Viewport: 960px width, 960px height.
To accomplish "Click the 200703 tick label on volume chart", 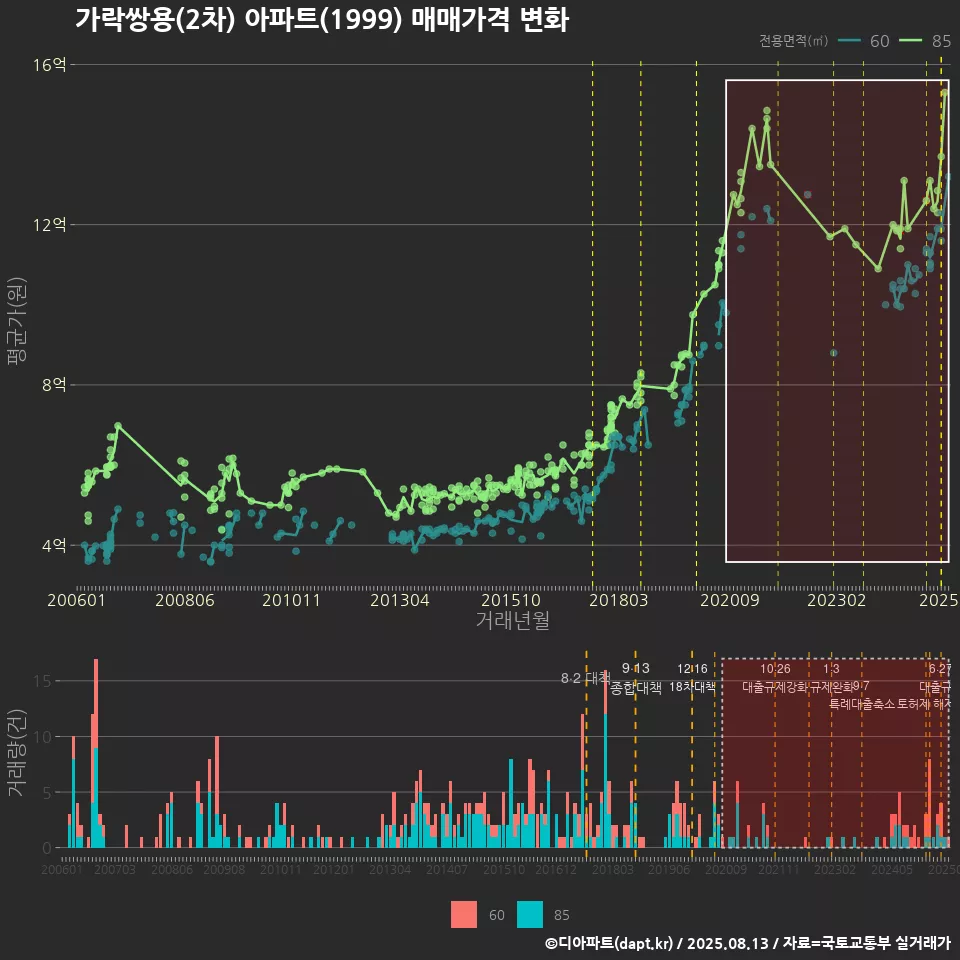I will coord(115,869).
